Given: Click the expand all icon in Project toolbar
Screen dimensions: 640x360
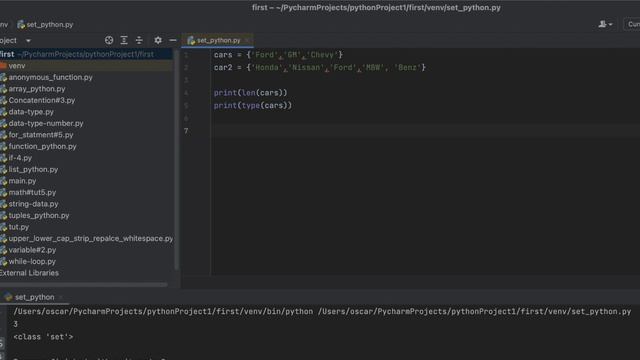Looking at the screenshot, I should 124,40.
